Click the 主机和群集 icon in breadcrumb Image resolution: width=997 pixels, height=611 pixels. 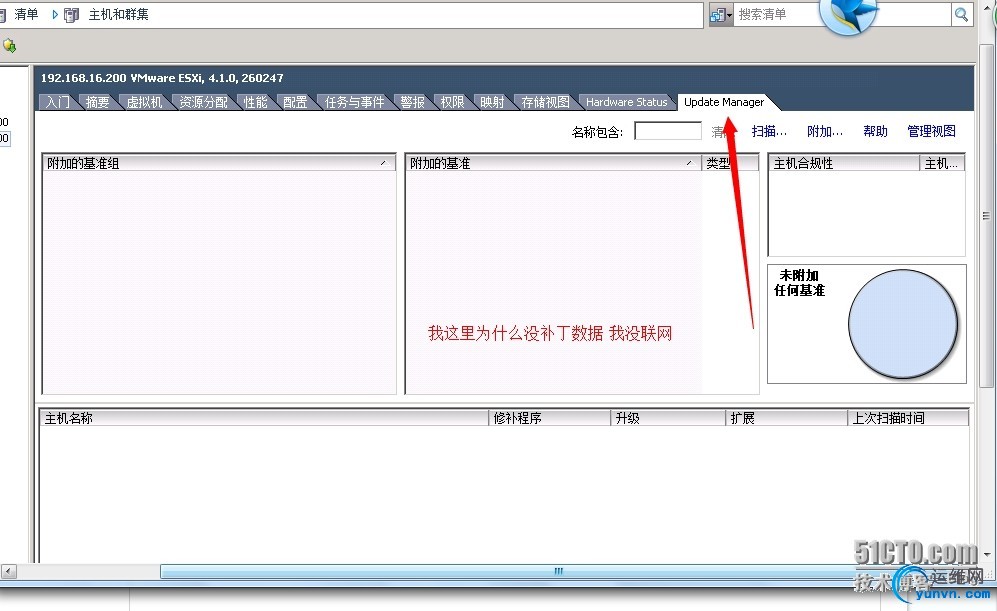pyautogui.click(x=71, y=15)
